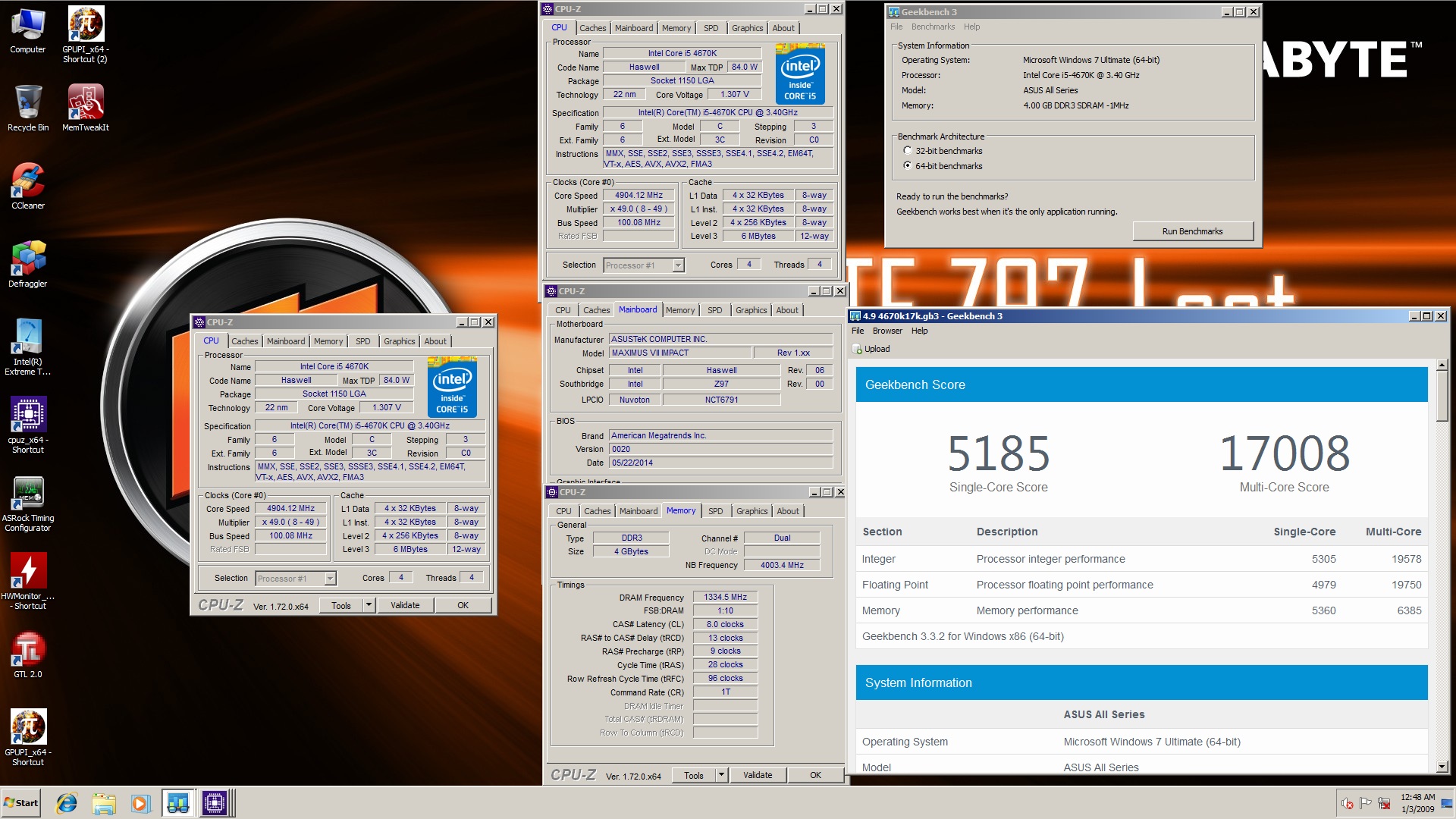The width and height of the screenshot is (1456, 819).
Task: Open File menu in Geekbench 3 window
Action: [896, 27]
